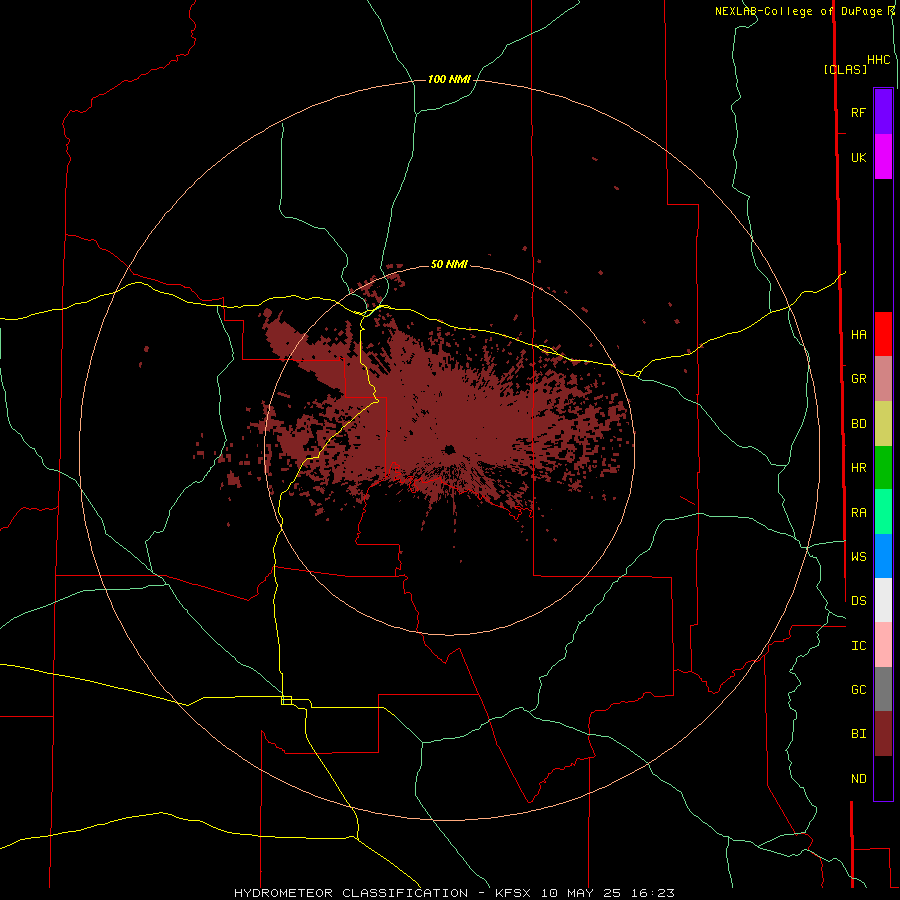Click the KFSX station identifier
The height and width of the screenshot is (900, 900).
515,893
